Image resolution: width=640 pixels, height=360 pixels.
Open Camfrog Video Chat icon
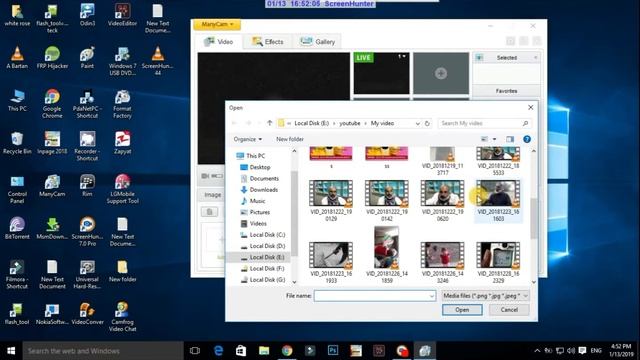click(x=122, y=317)
